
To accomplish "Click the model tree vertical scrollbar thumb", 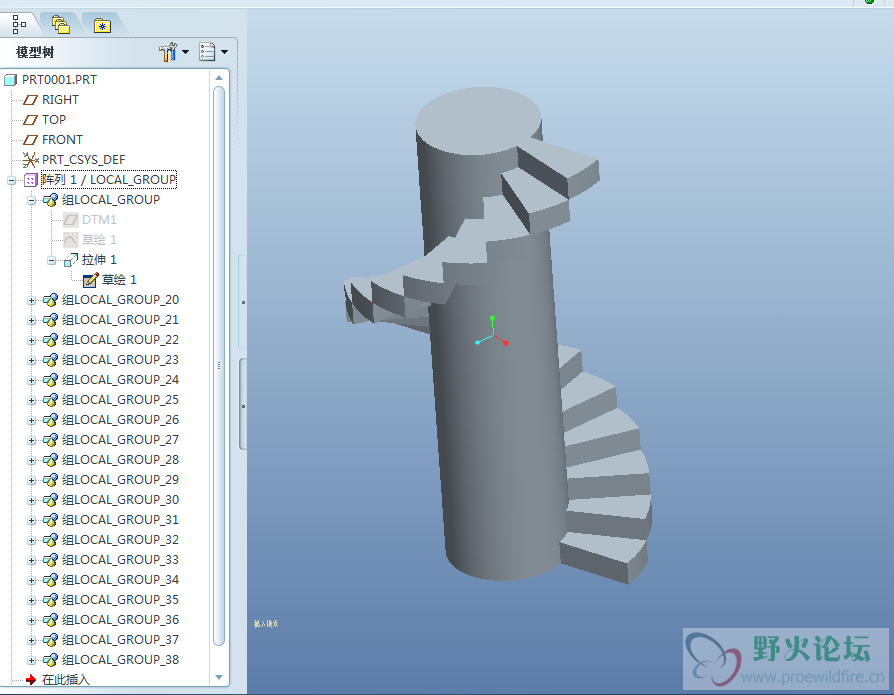I will [x=219, y=365].
